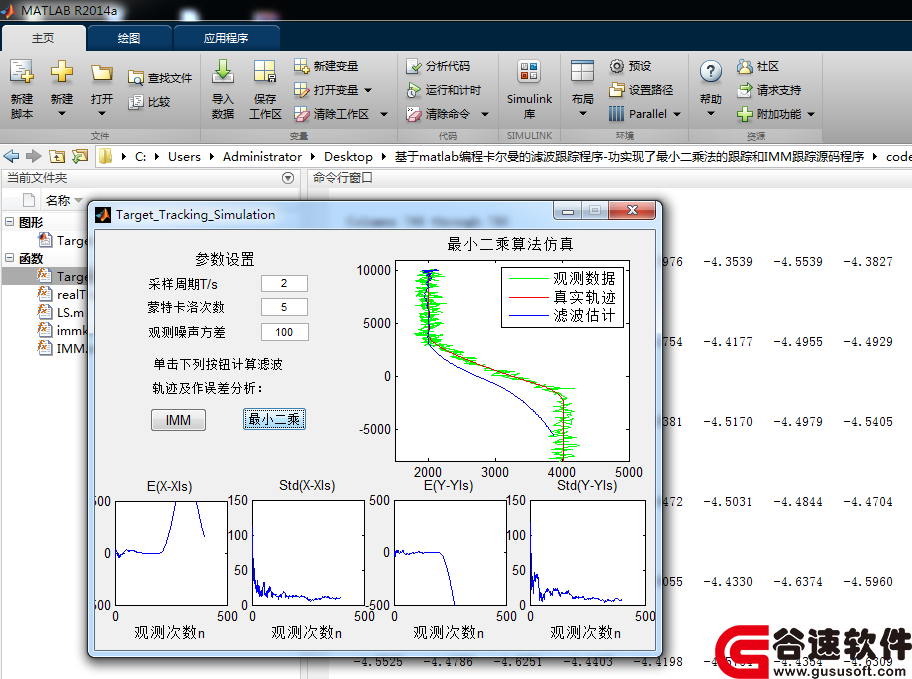Switch to the 应用程序 (Apps) tab
The image size is (912, 679).
(x=226, y=38)
